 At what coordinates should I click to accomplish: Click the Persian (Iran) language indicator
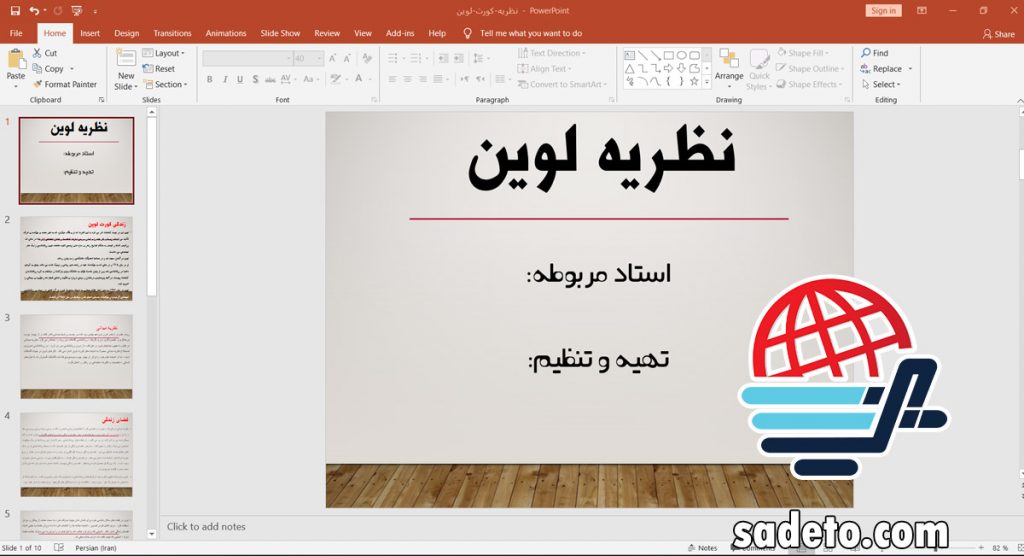96,548
